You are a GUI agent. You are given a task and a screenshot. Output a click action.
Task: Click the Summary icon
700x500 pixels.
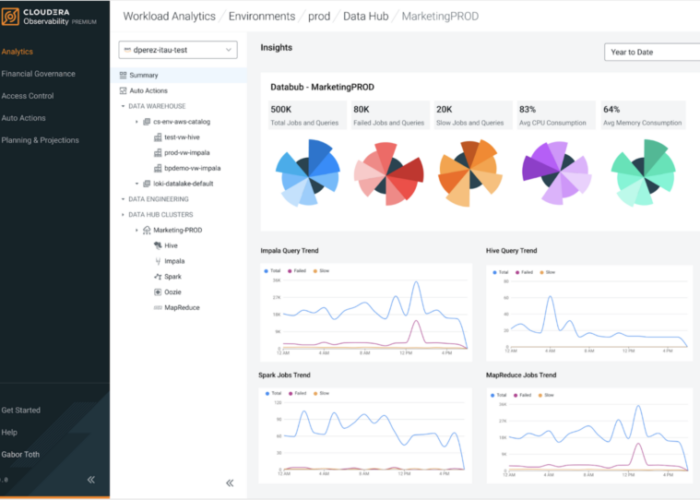pos(123,75)
